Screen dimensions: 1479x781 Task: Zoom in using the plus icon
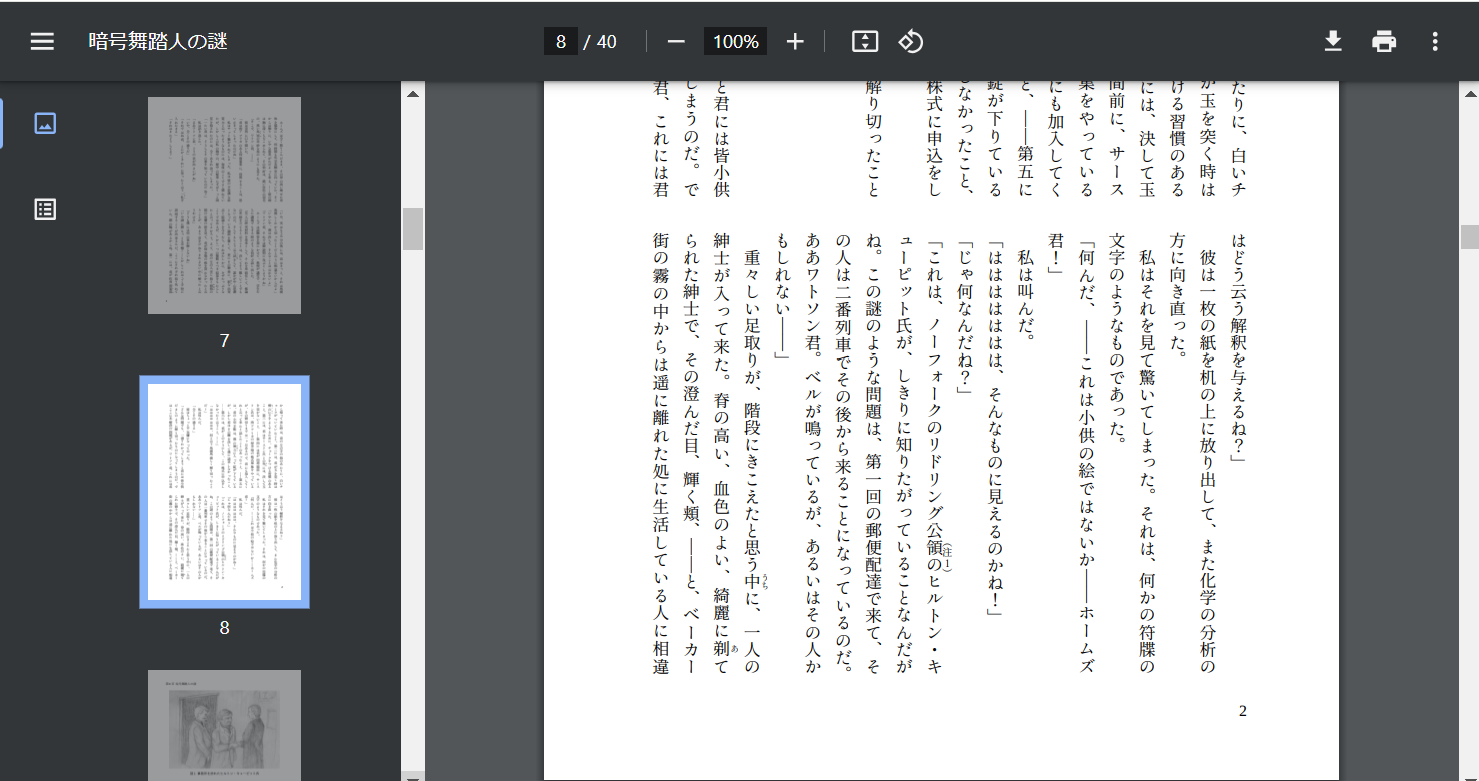[x=794, y=41]
